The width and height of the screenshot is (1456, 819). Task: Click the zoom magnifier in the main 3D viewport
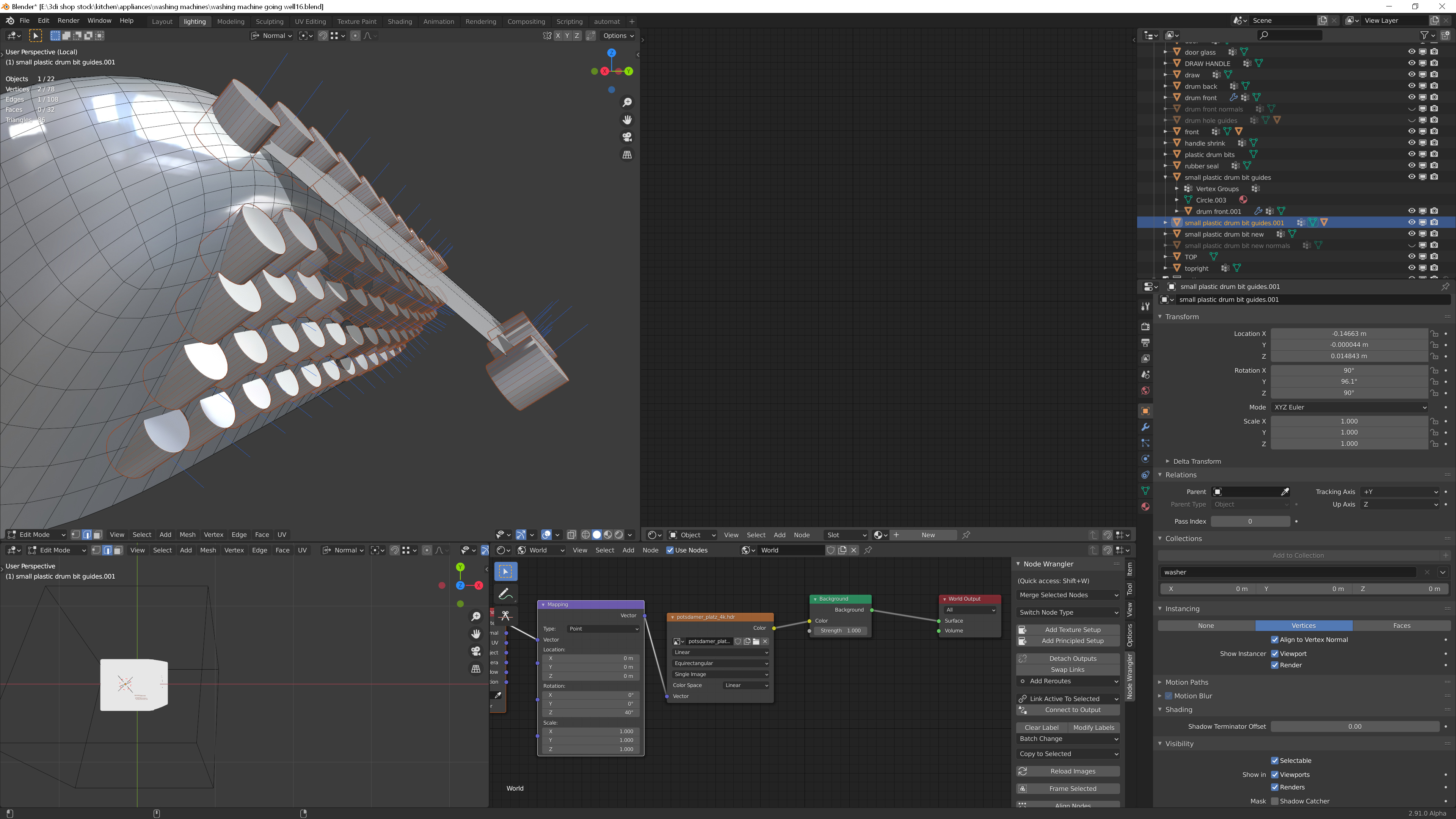(x=627, y=102)
